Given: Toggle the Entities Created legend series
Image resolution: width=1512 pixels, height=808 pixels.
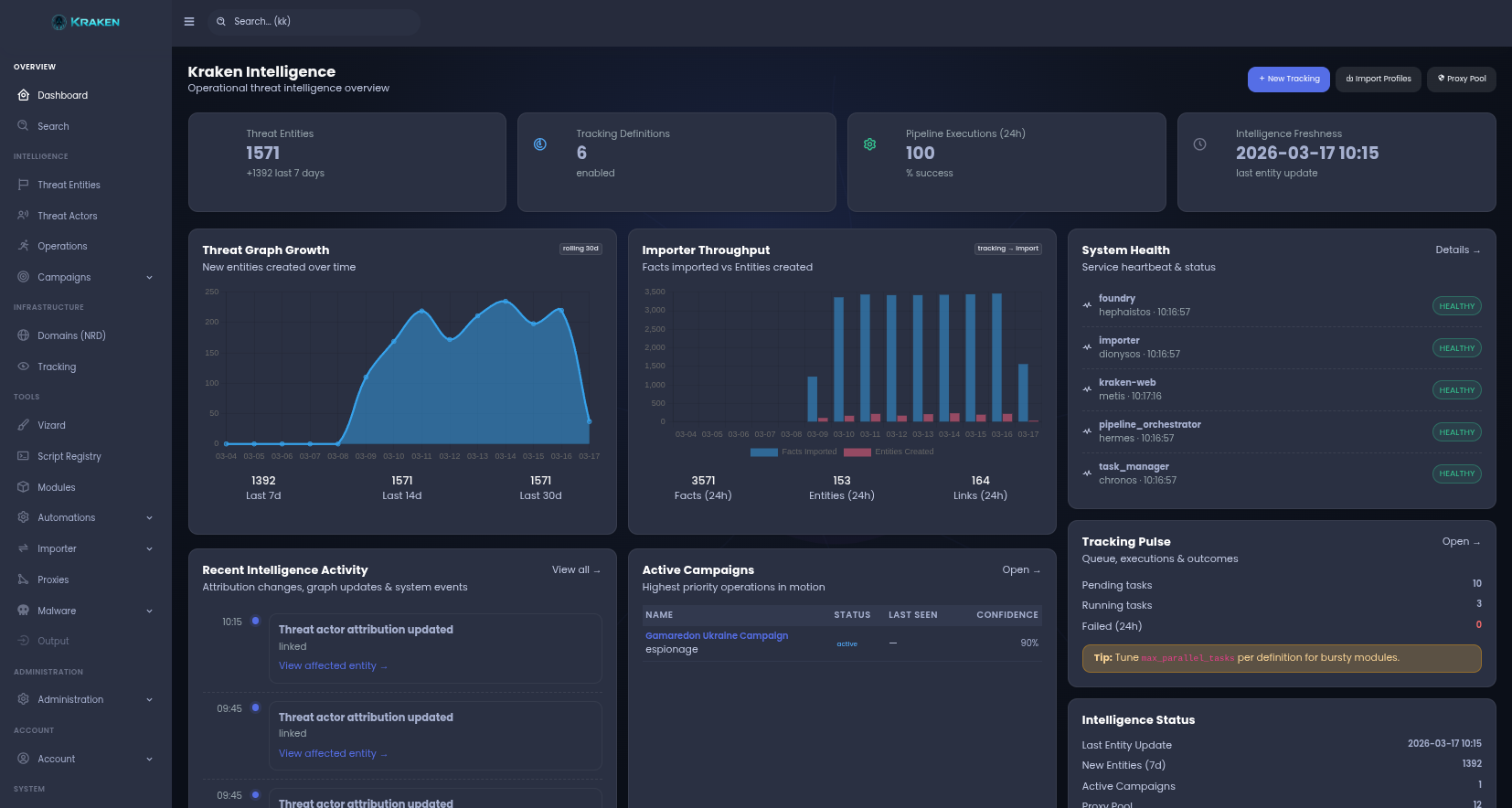Looking at the screenshot, I should pyautogui.click(x=889, y=452).
